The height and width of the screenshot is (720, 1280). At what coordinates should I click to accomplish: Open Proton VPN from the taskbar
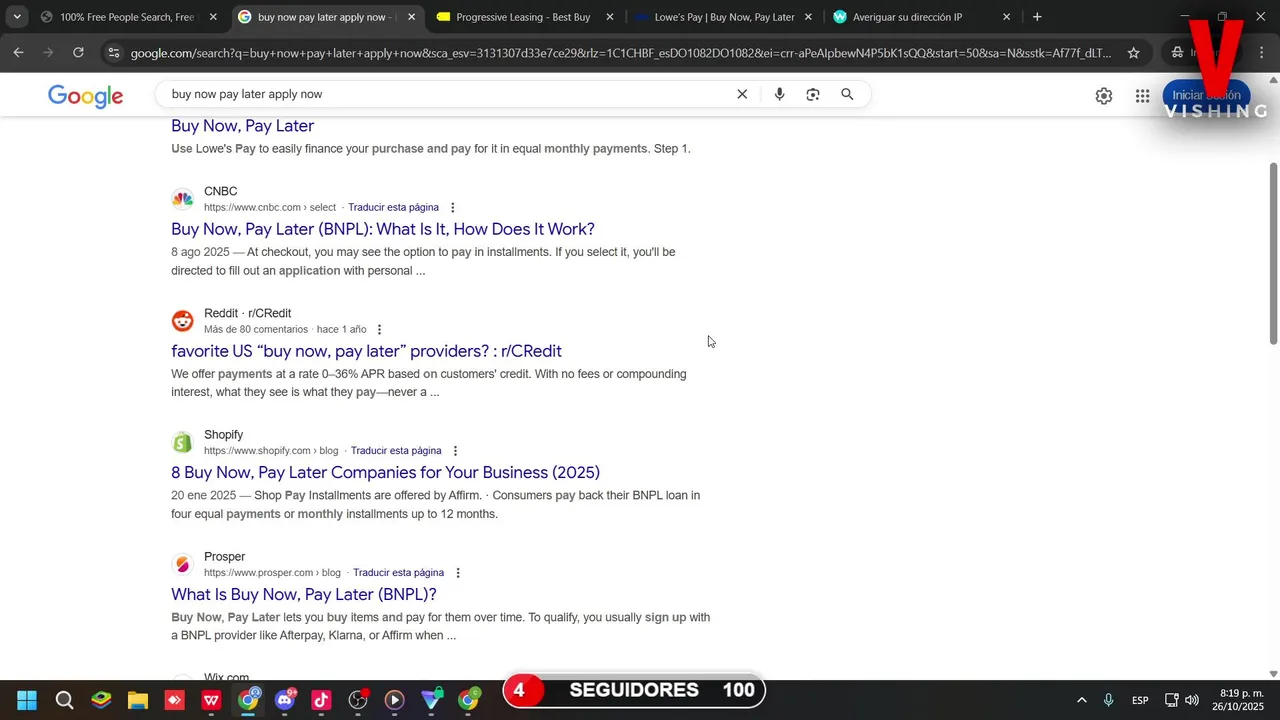point(431,700)
